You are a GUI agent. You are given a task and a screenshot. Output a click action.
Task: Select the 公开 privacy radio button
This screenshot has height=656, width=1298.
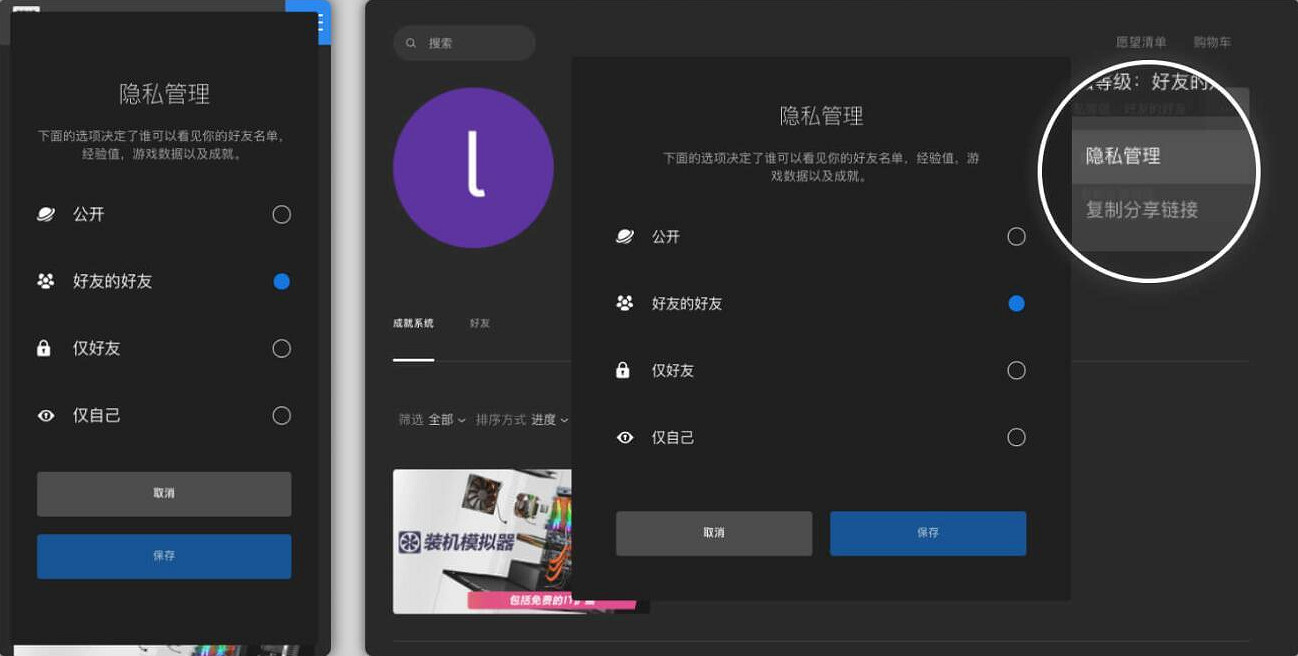tap(1017, 237)
